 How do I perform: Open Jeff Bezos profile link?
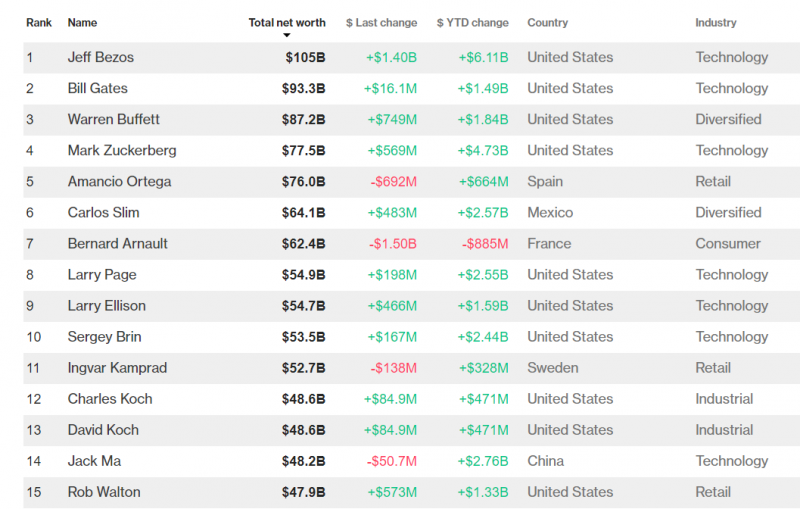click(x=101, y=57)
